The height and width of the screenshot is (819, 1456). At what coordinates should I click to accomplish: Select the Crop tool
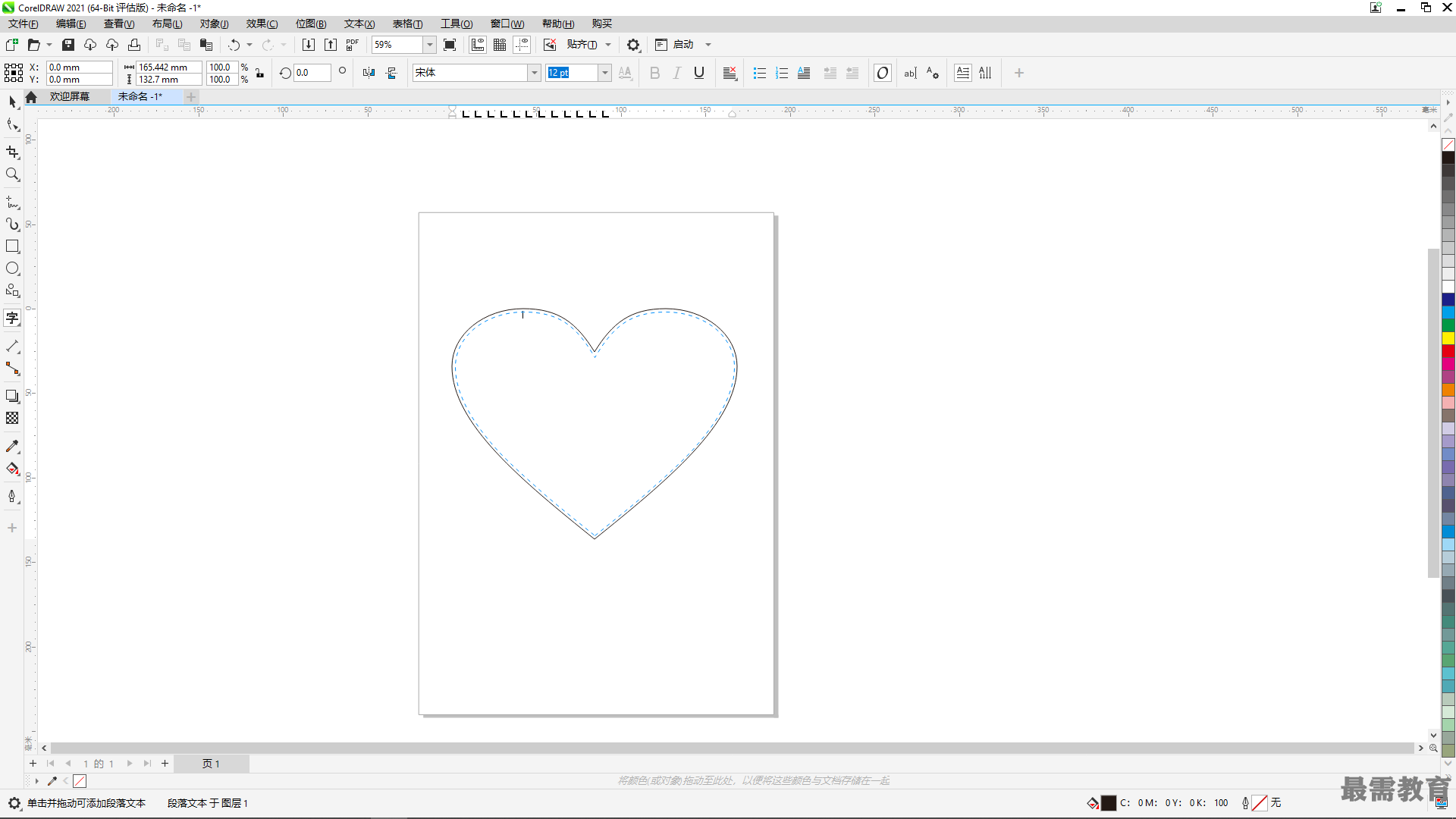click(x=12, y=152)
